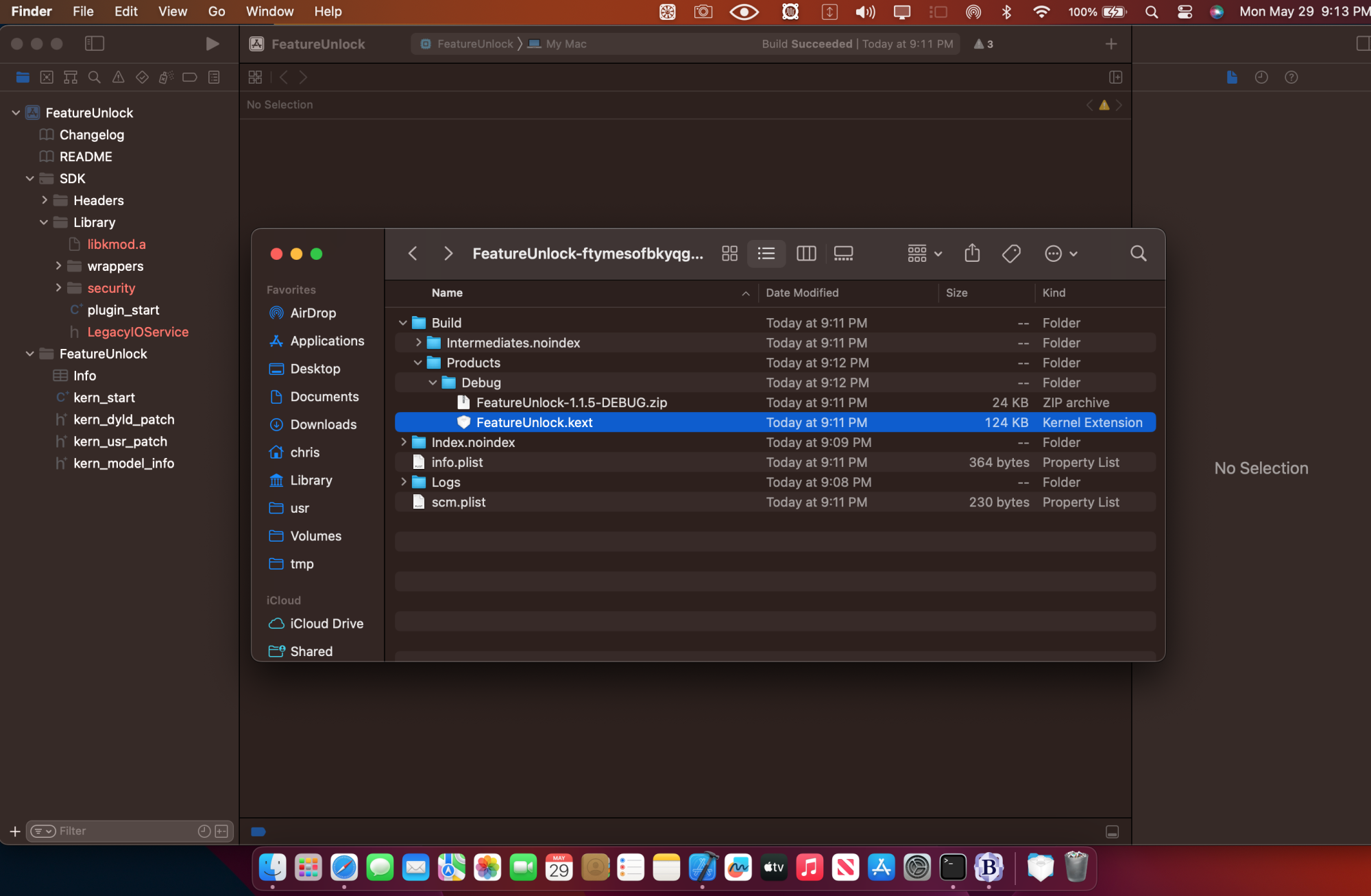Expand the wrappers group in Xcode navigator

click(58, 266)
